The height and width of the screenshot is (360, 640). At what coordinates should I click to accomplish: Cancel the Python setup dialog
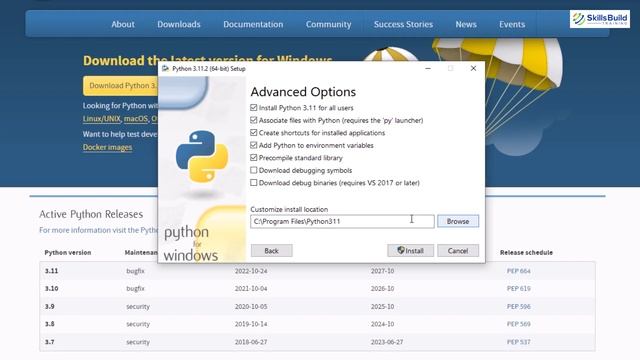tap(458, 251)
